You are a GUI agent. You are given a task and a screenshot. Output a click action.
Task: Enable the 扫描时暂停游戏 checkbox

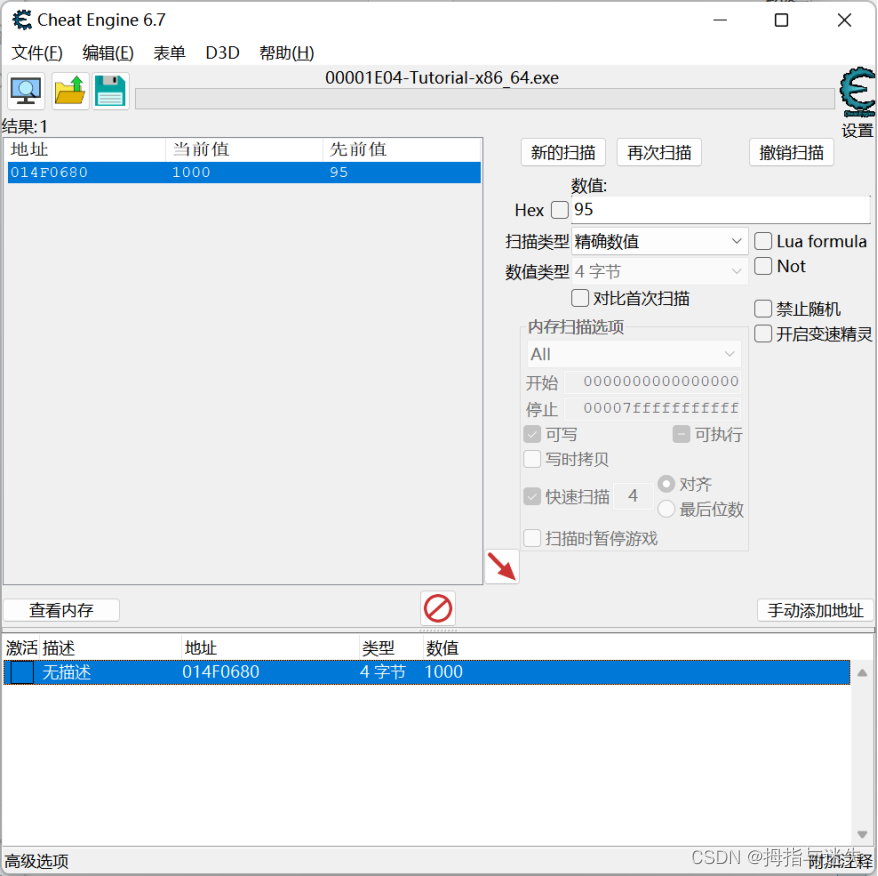pyautogui.click(x=533, y=537)
